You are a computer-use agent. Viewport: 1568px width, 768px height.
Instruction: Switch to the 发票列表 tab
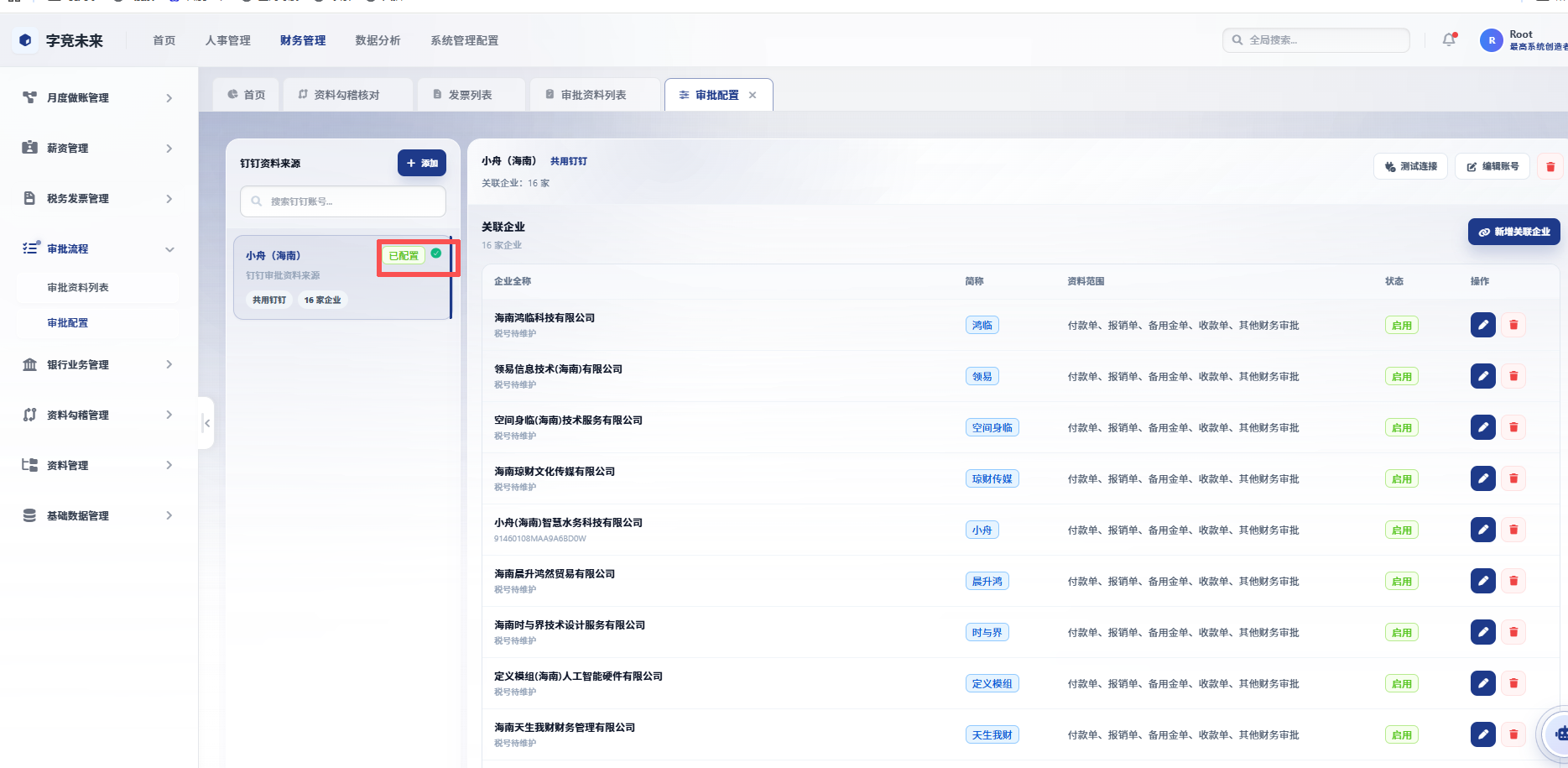pyautogui.click(x=471, y=95)
